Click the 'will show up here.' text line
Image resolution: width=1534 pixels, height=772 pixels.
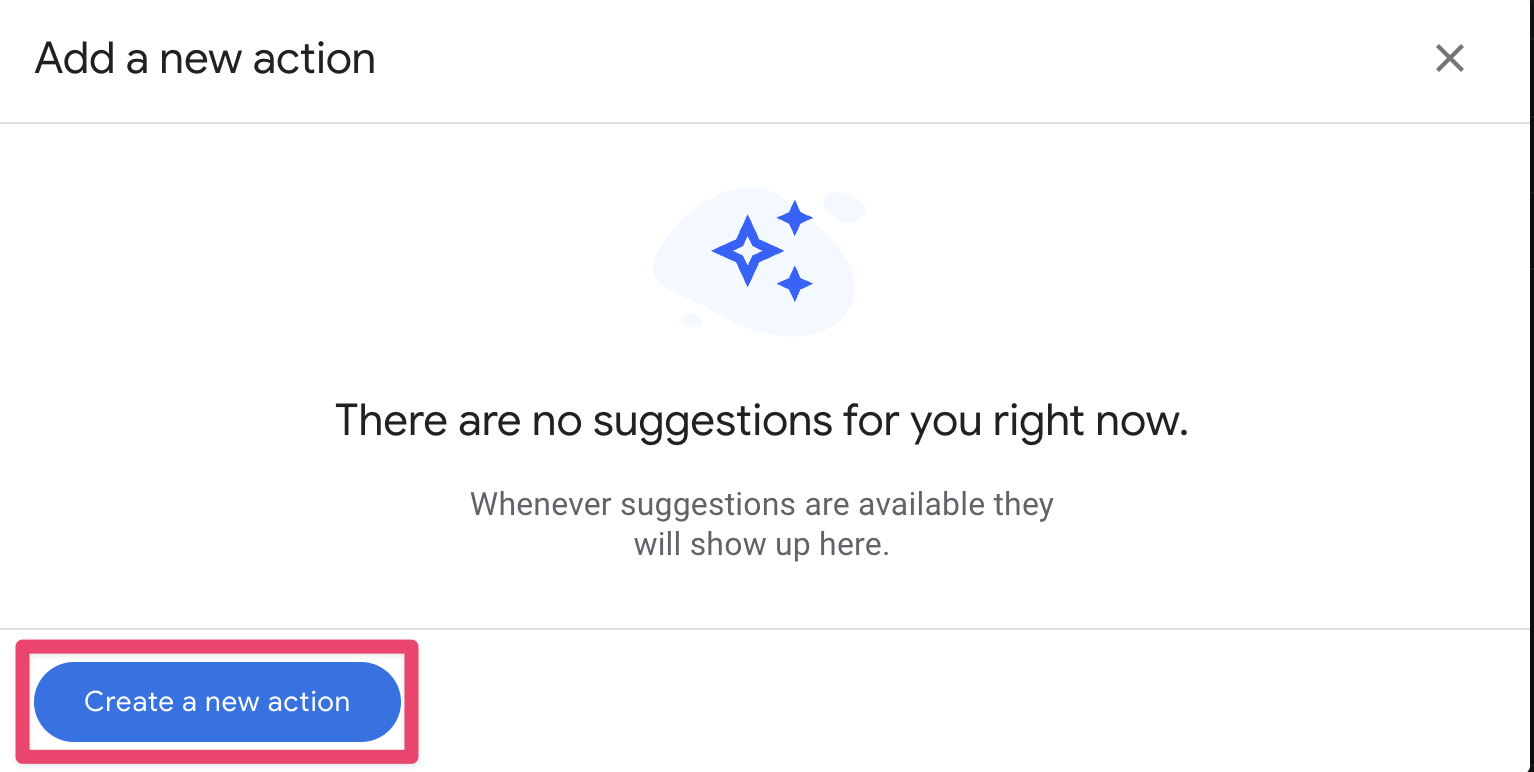pos(761,545)
